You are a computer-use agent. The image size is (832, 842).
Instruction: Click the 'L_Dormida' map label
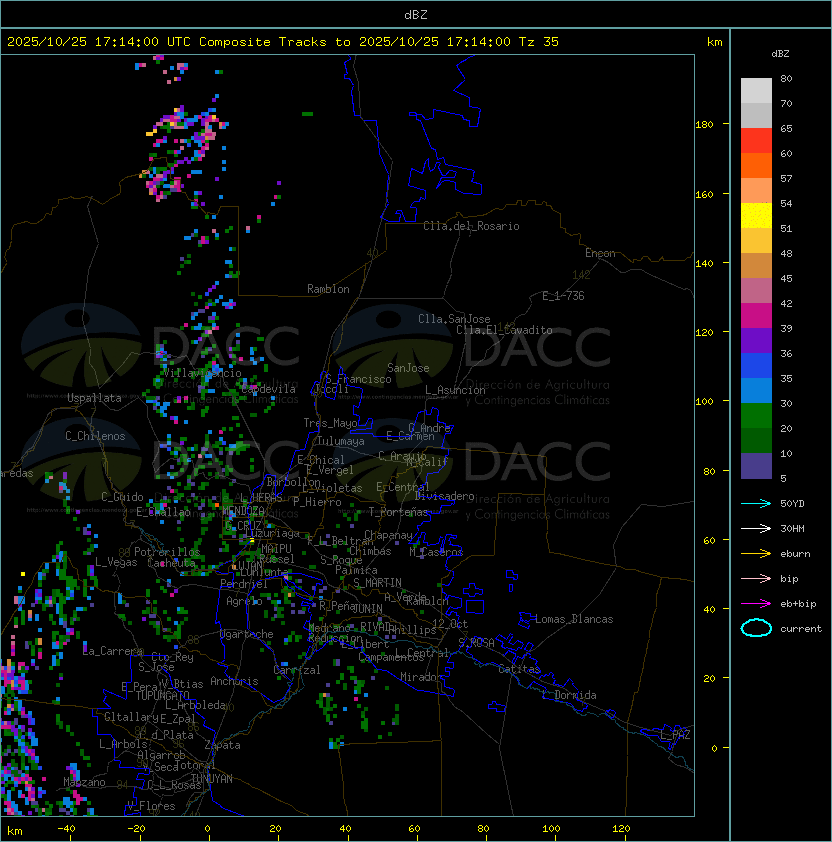pos(569,695)
